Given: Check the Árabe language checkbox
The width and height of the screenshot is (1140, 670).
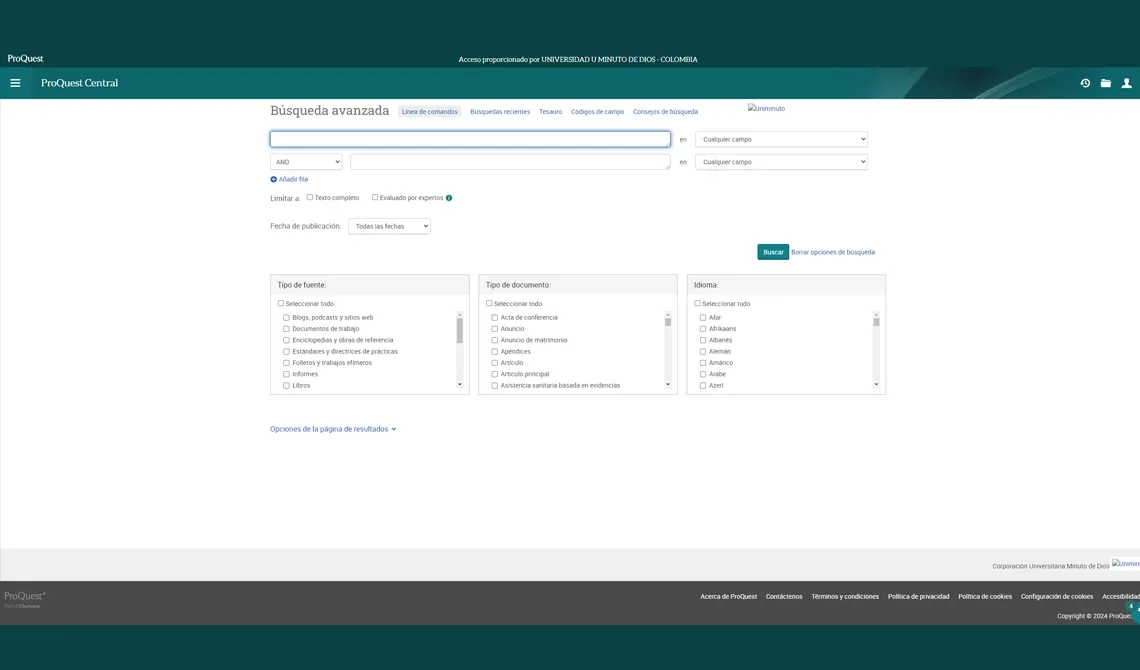Looking at the screenshot, I should coord(703,374).
